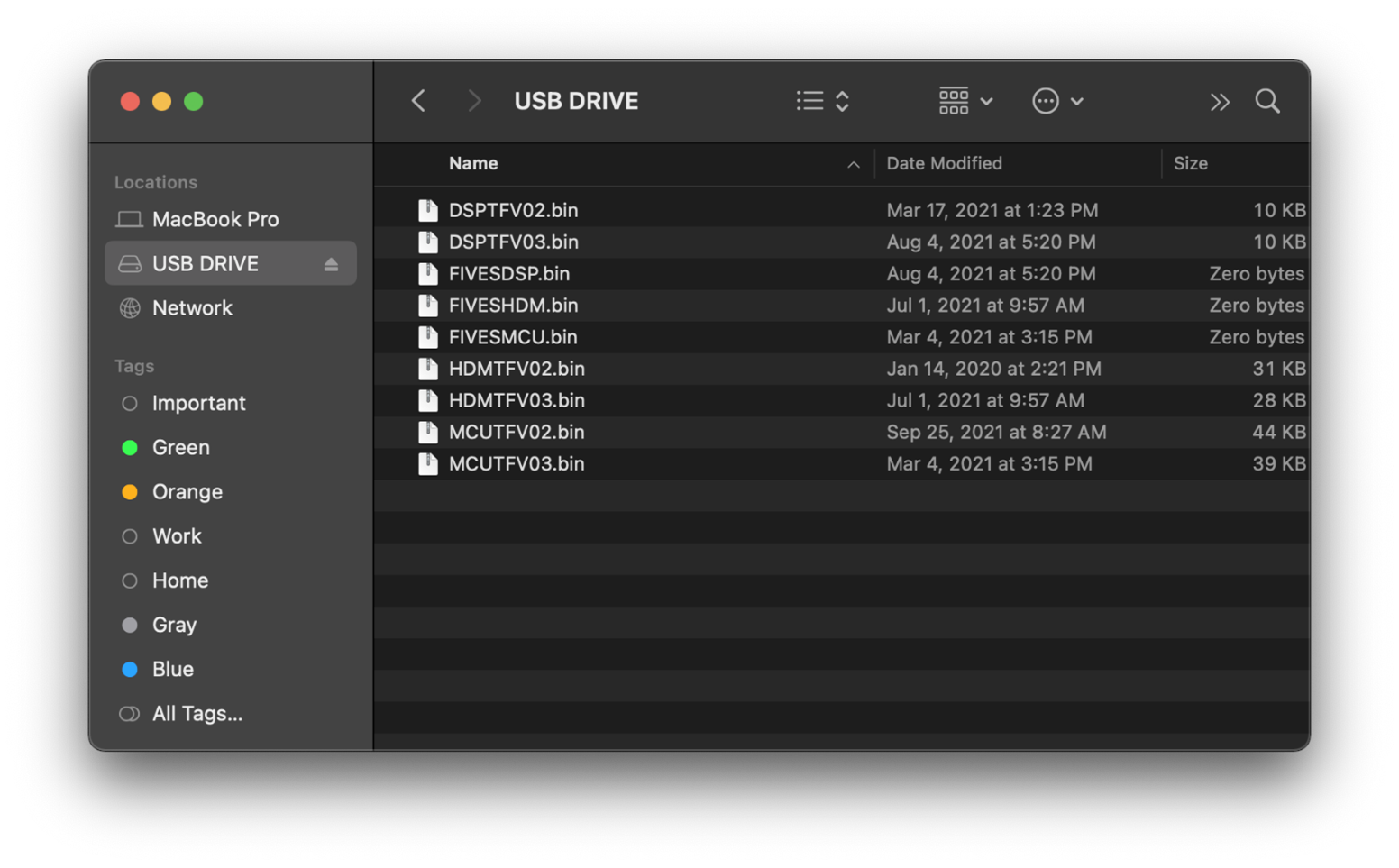Click the orange tag color dot

pyautogui.click(x=130, y=491)
